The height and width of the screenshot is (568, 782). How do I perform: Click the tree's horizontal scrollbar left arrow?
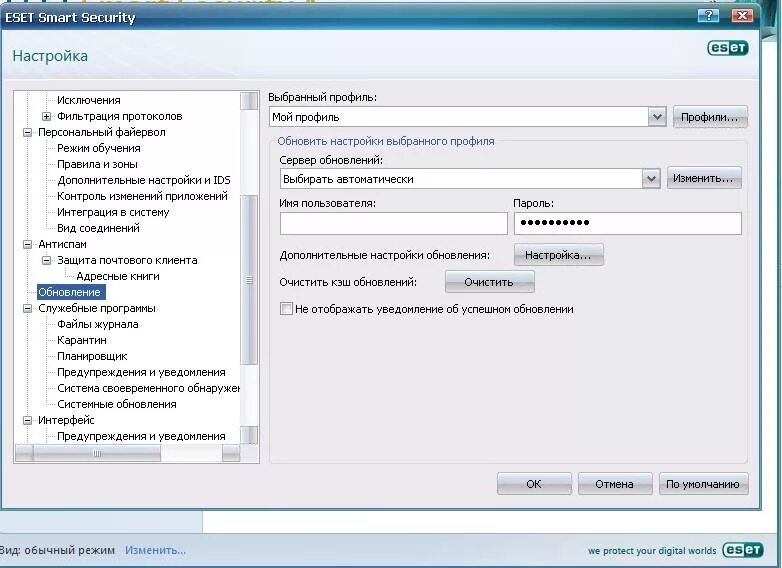coord(24,453)
